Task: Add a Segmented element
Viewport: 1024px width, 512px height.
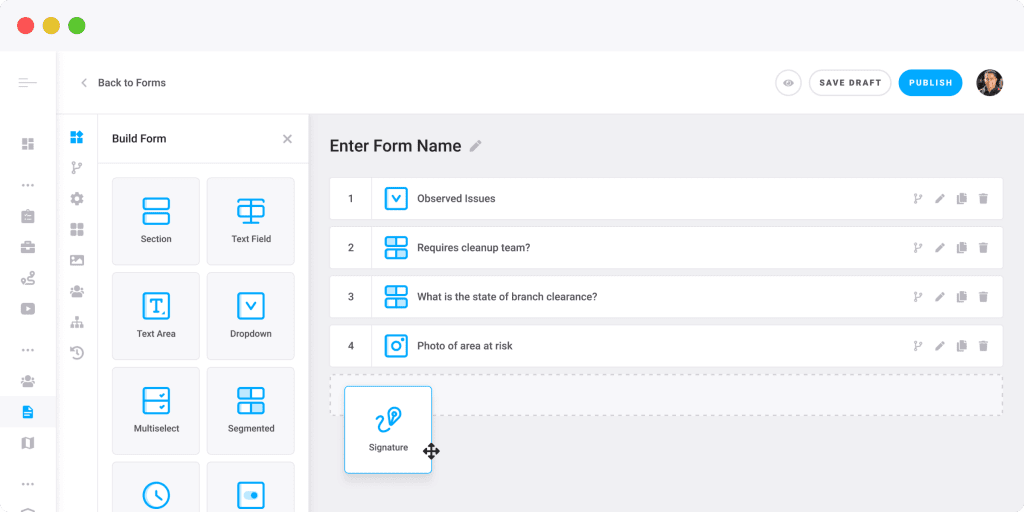Action: (251, 411)
